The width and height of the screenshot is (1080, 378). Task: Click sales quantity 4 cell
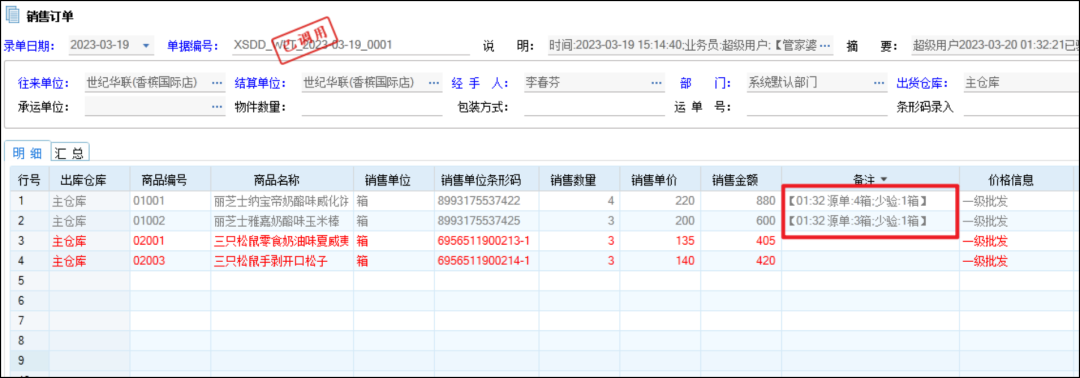(x=579, y=202)
